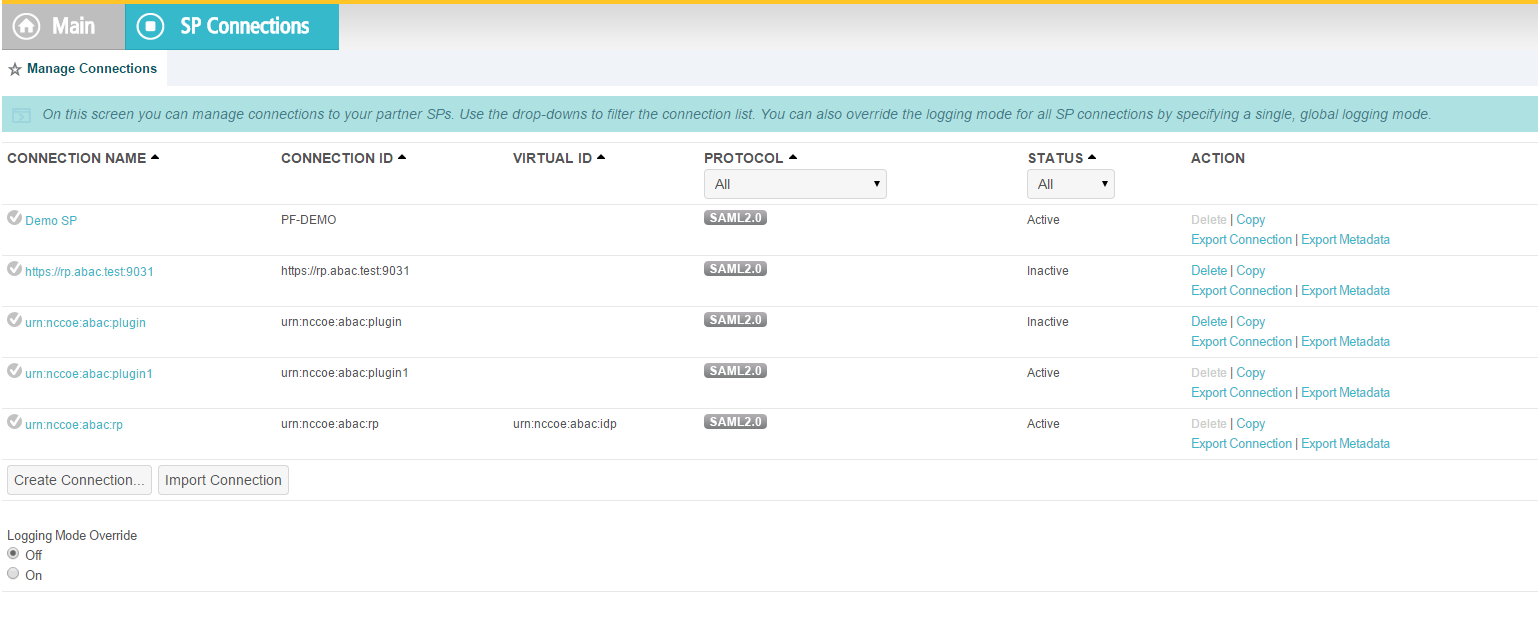1540x629 pixels.
Task: Switch to the Main tab
Action: tap(63, 26)
